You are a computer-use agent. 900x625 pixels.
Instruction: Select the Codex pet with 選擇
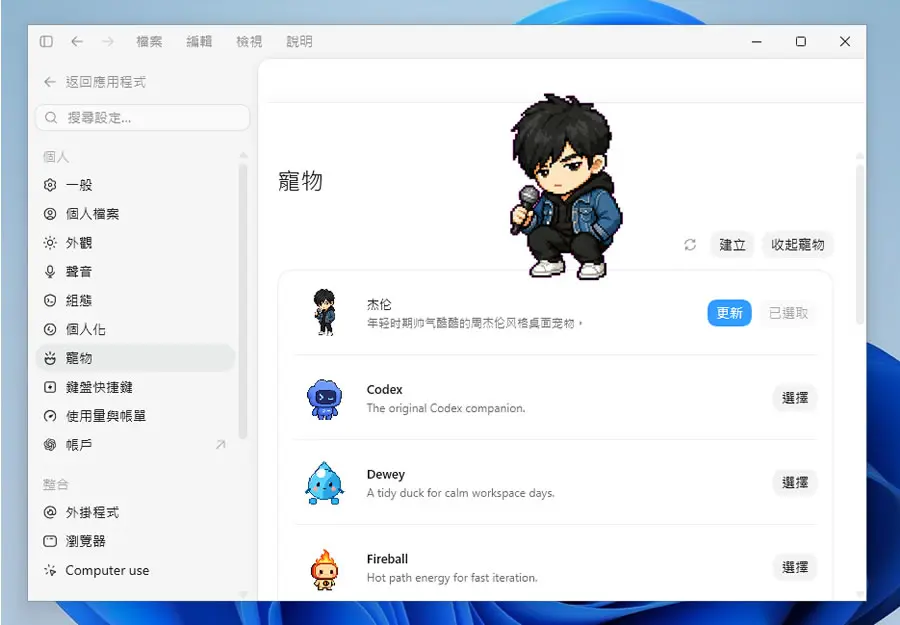coord(795,398)
